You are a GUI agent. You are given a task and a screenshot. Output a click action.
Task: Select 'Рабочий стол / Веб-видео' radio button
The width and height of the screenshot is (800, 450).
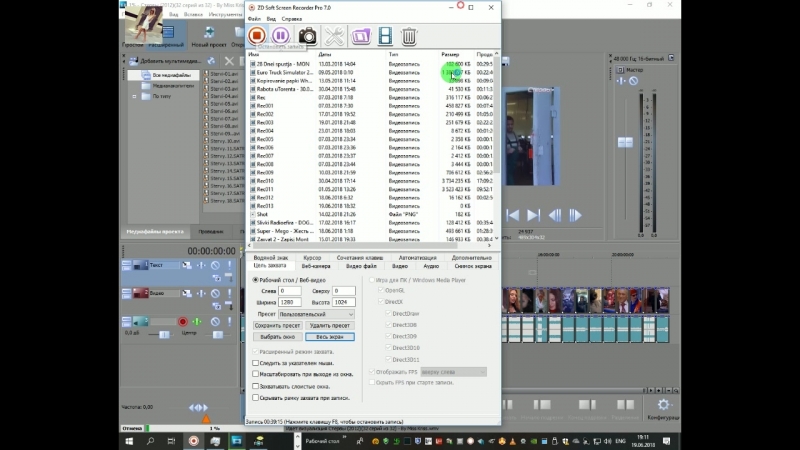pyautogui.click(x=255, y=280)
